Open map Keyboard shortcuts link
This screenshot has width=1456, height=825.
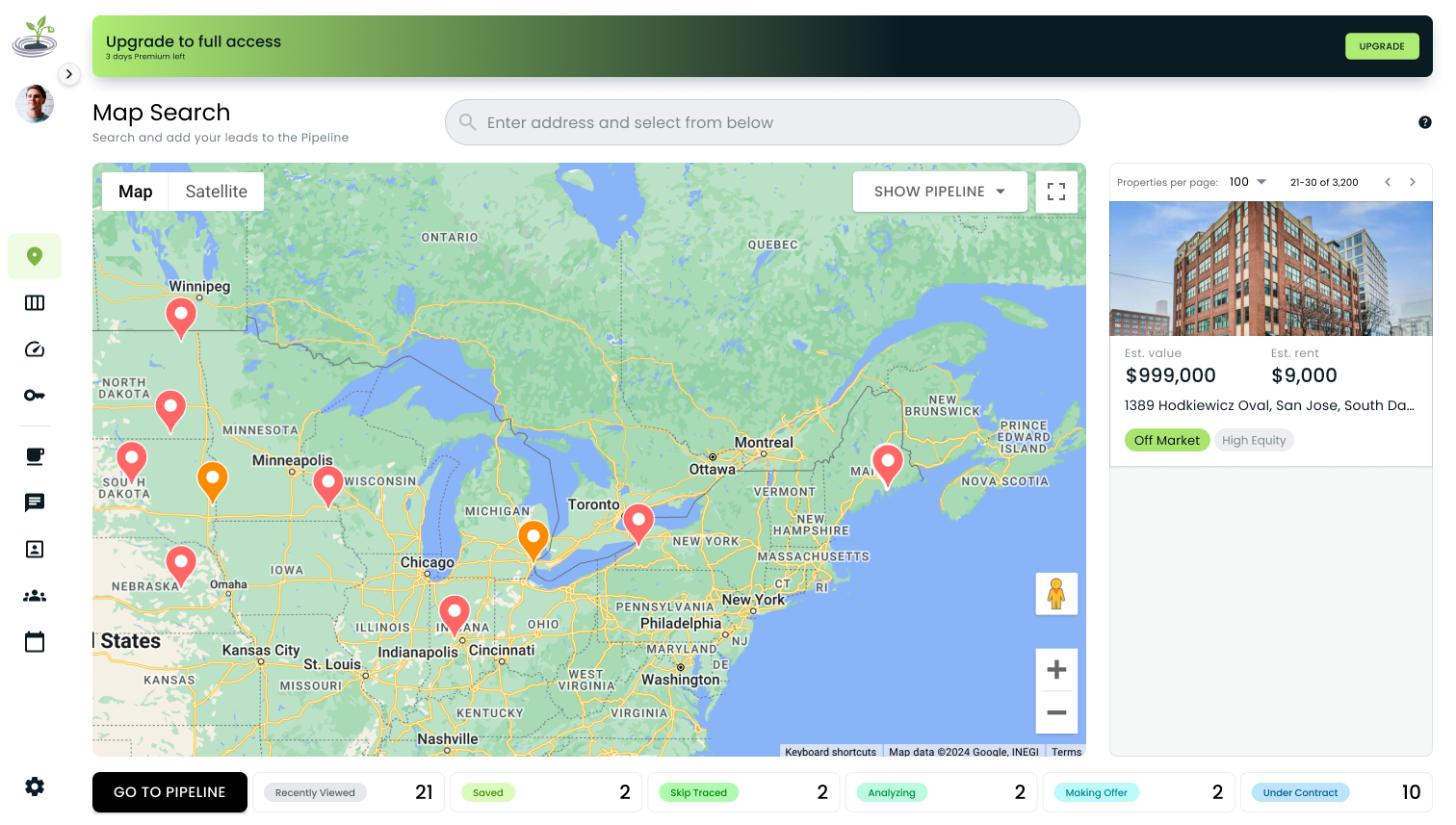coord(831,752)
